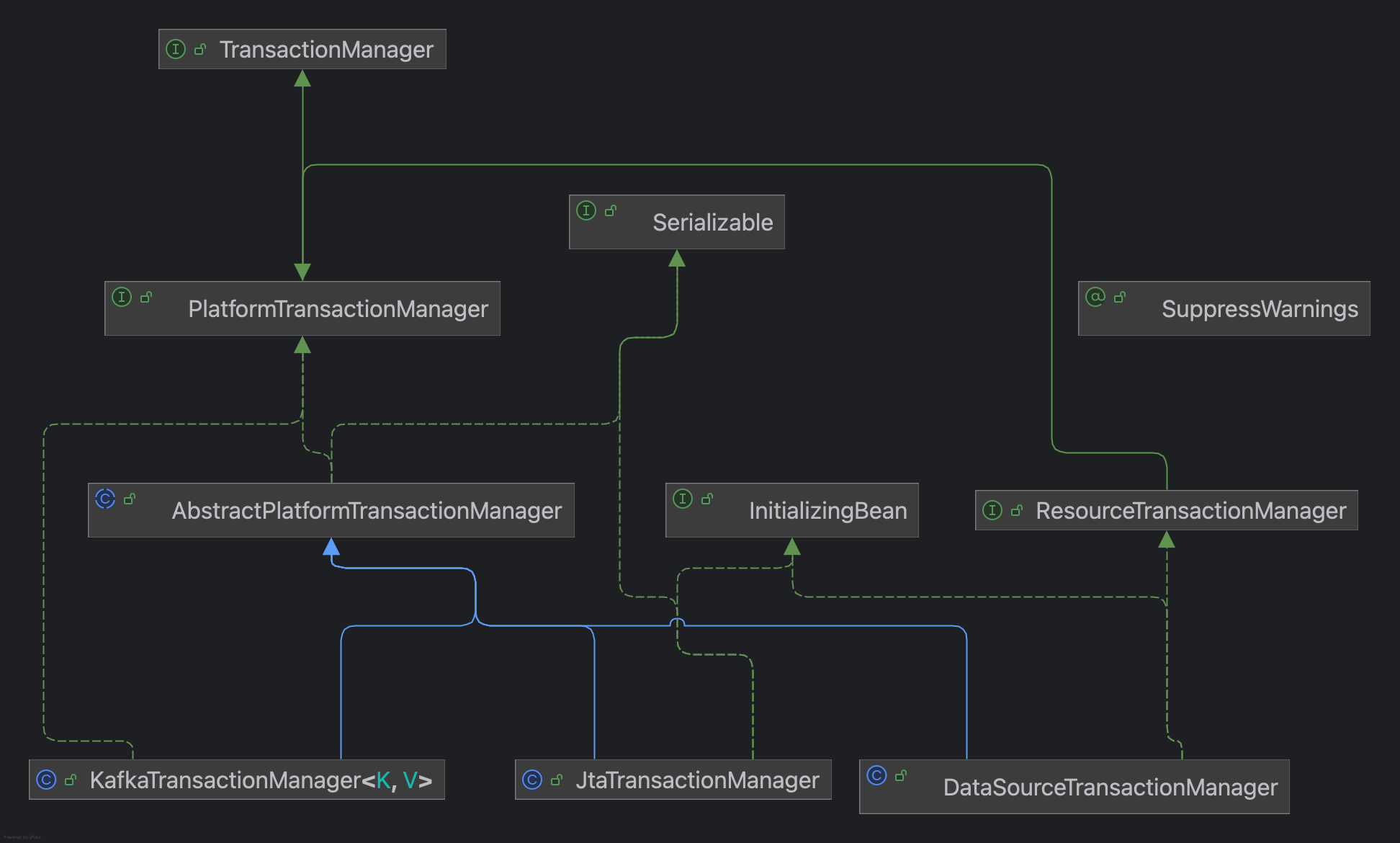Select the InitializingBean node label
The image size is (1400, 843).
828,511
